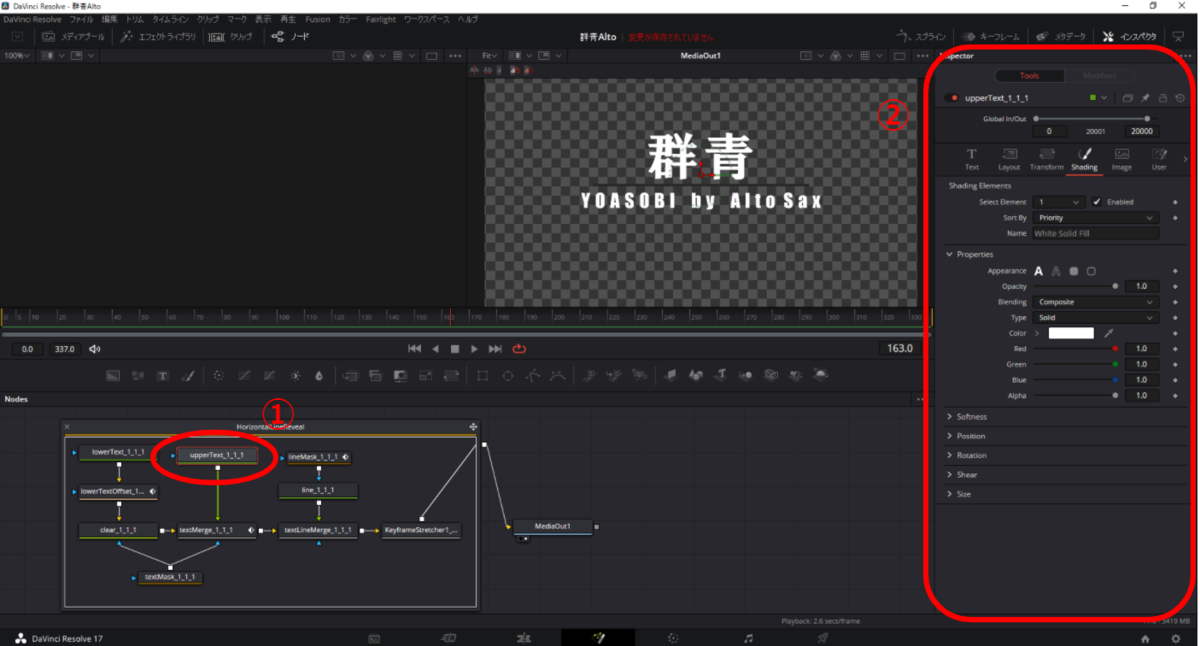Switch to the Modifiers tab

click(x=1098, y=76)
